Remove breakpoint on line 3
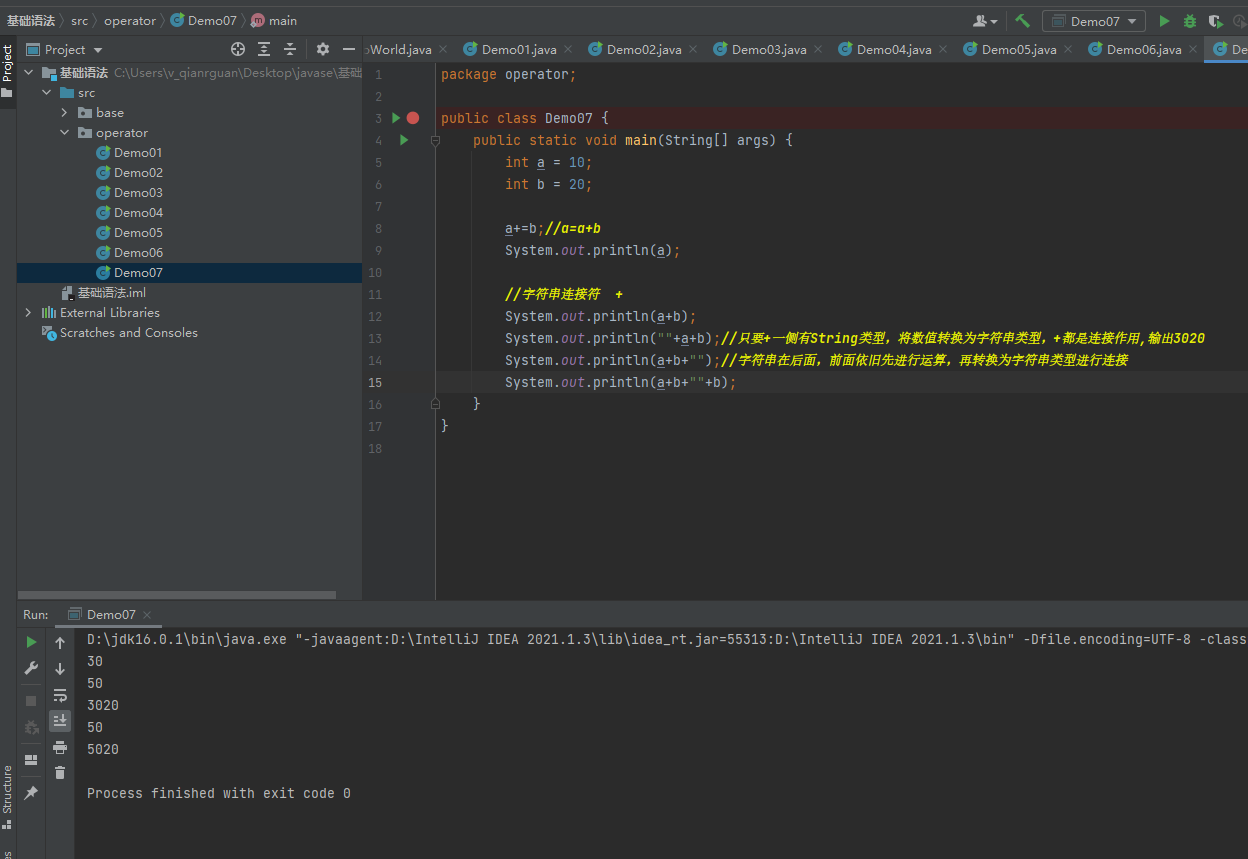Screen dimensions: 1248x859 [413, 118]
